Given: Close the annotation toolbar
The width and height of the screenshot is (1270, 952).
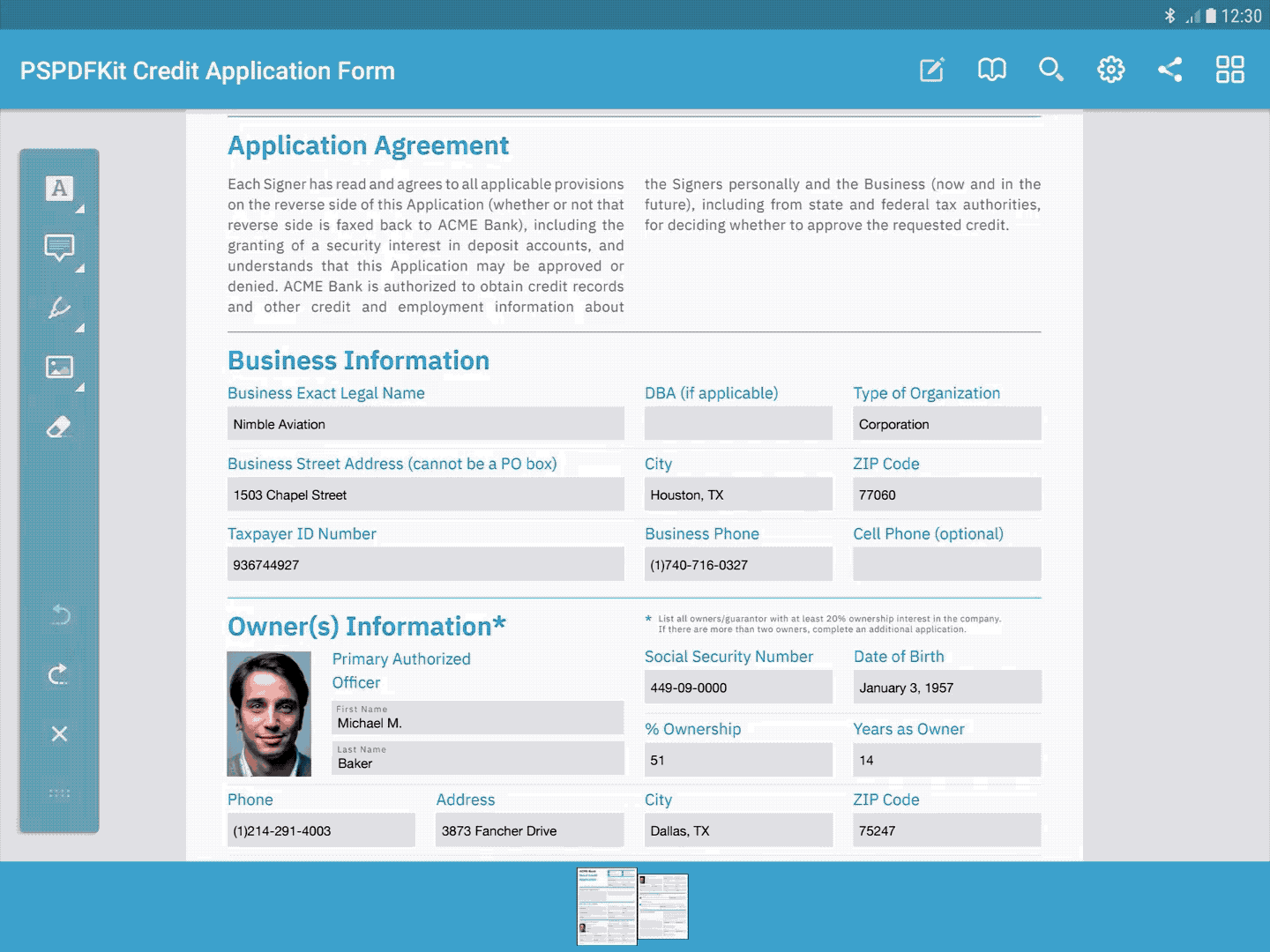Looking at the screenshot, I should coord(59,733).
